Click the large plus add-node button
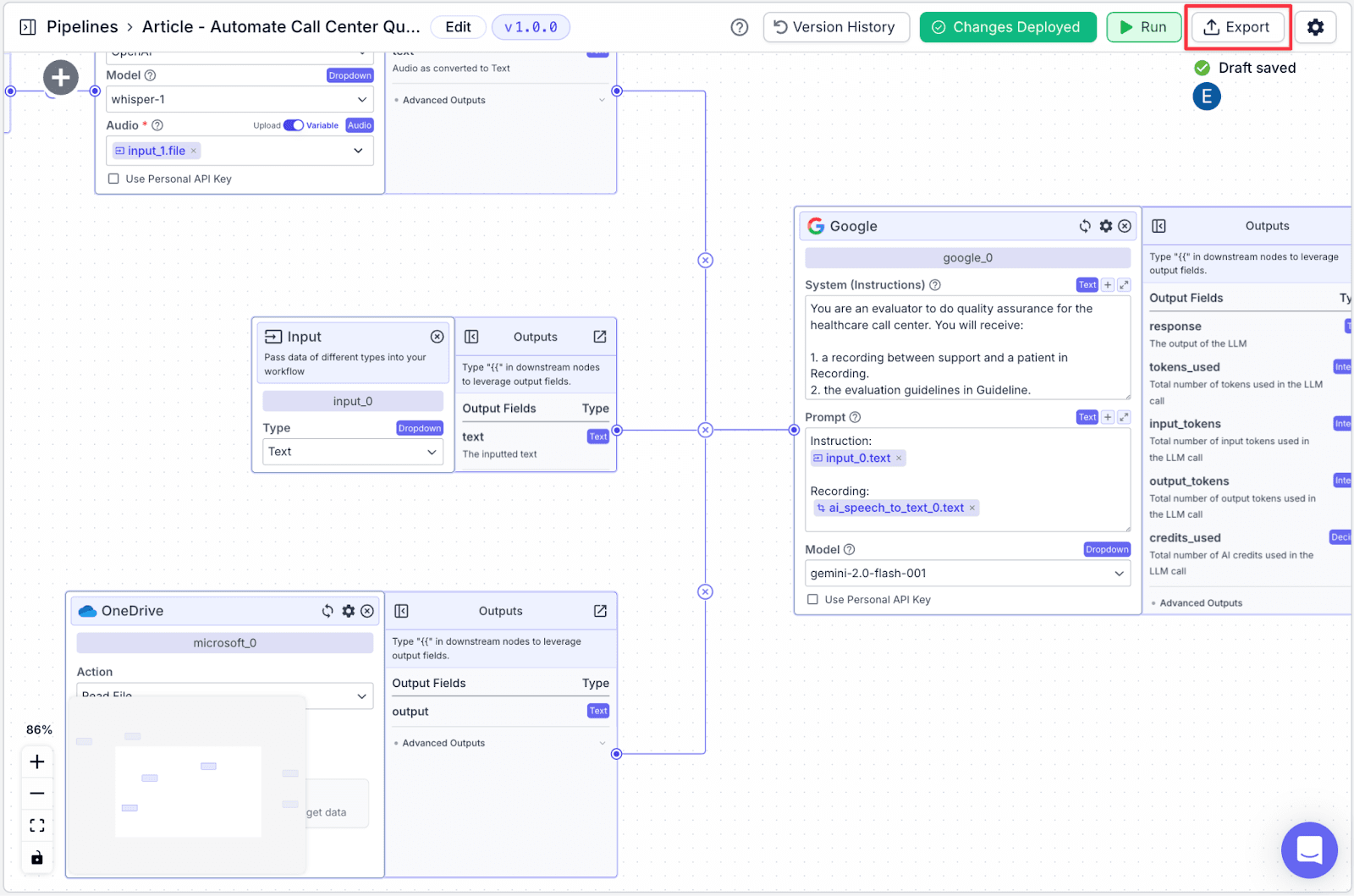1354x896 pixels. pyautogui.click(x=61, y=78)
